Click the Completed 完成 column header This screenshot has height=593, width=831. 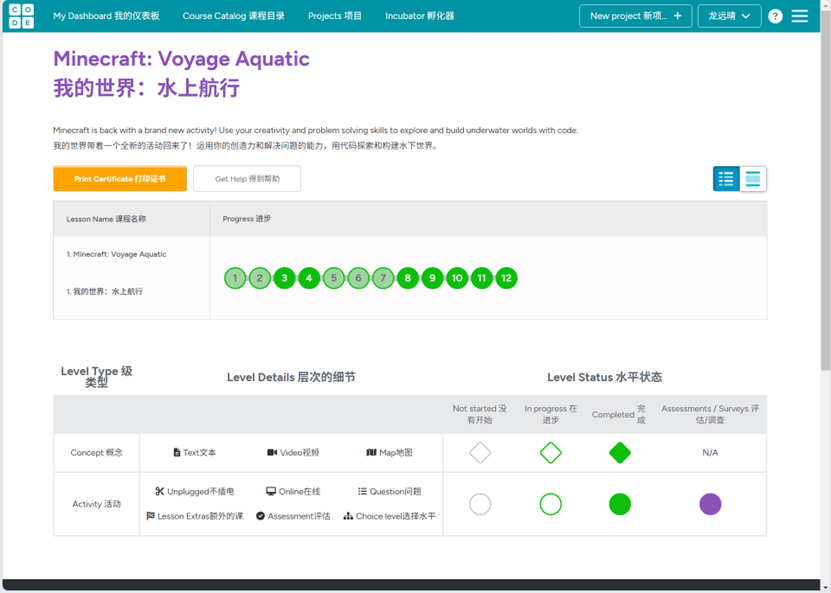tap(619, 414)
